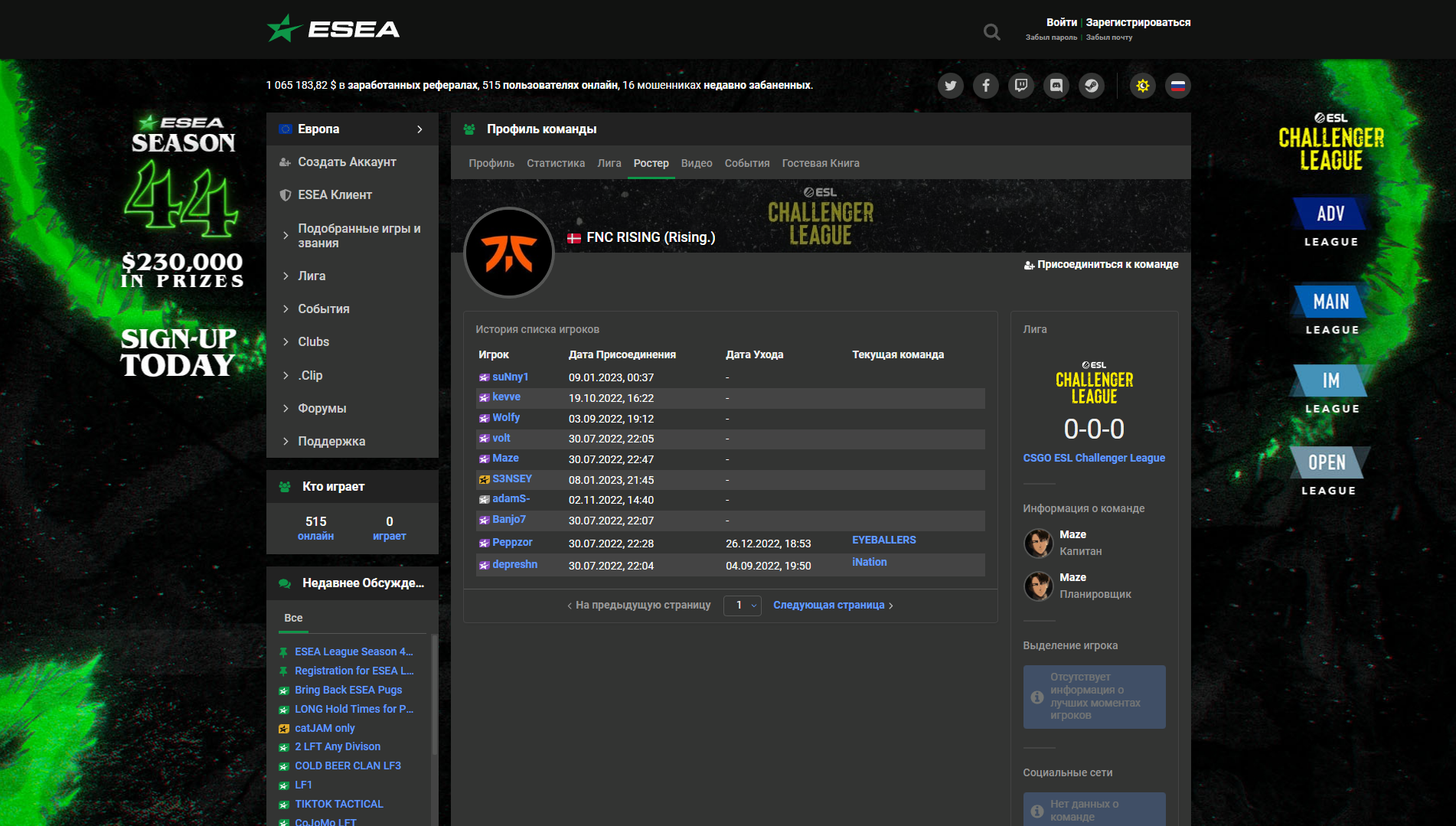Viewport: 1456px width, 826px height.
Task: Open the search magnifier icon
Action: (991, 32)
